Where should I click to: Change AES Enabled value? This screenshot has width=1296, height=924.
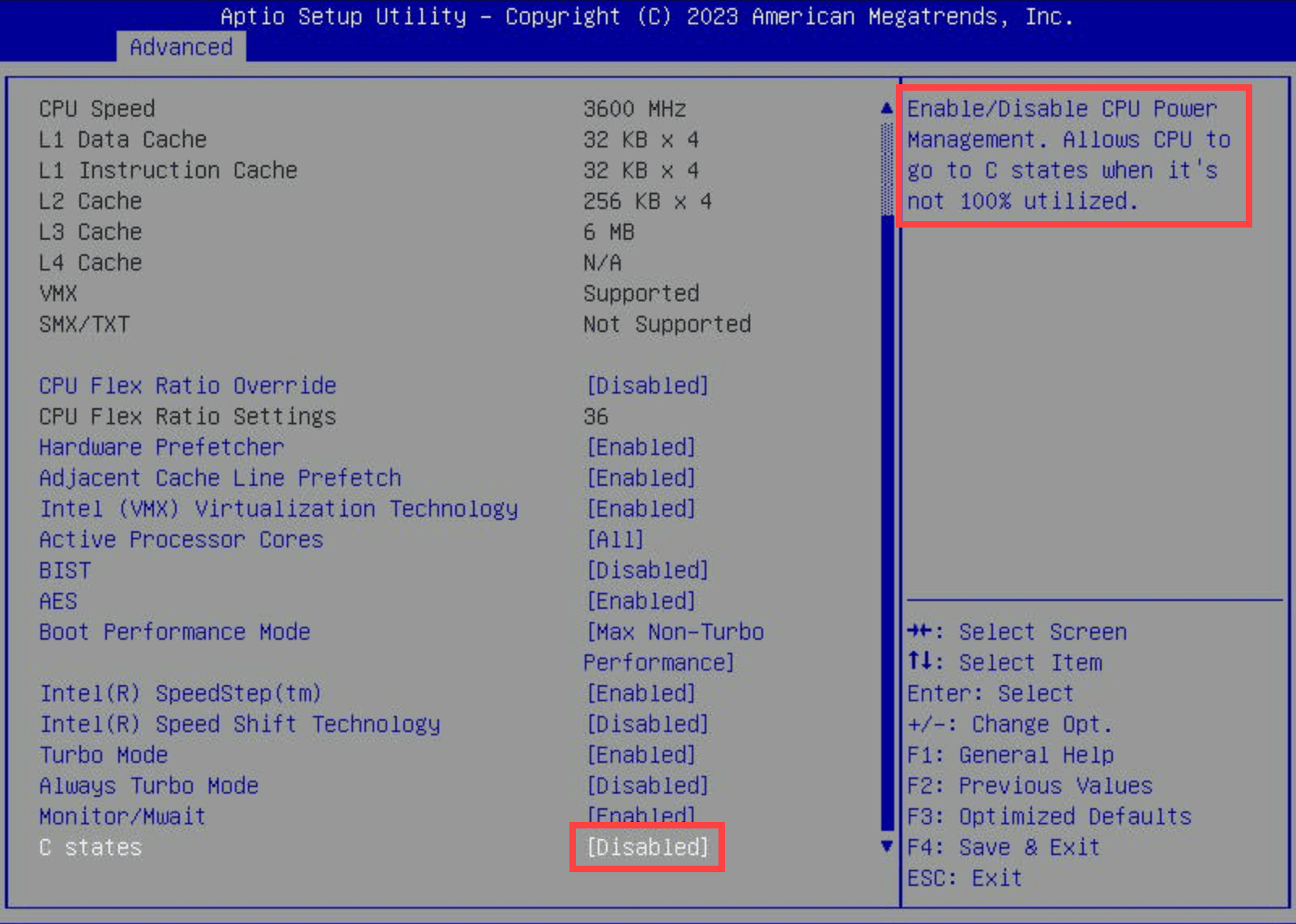coord(642,601)
